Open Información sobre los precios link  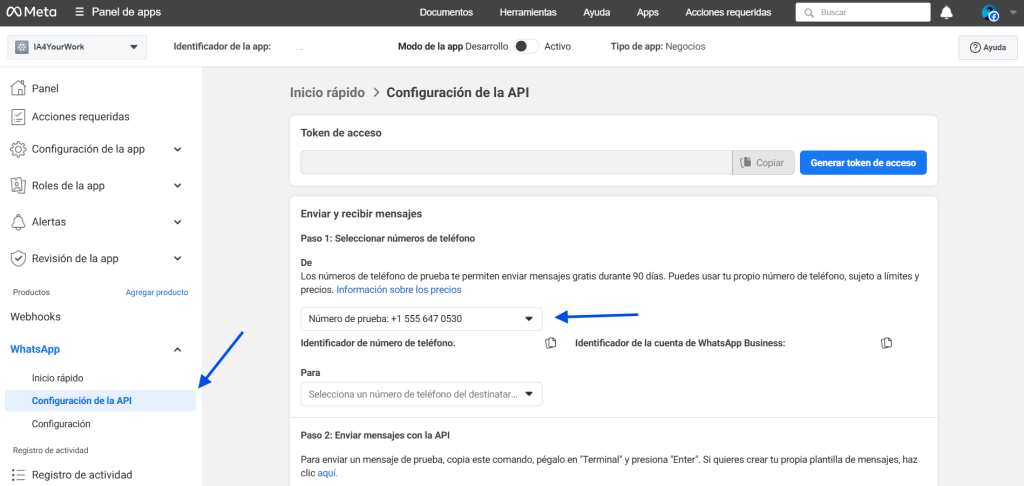[x=398, y=289]
